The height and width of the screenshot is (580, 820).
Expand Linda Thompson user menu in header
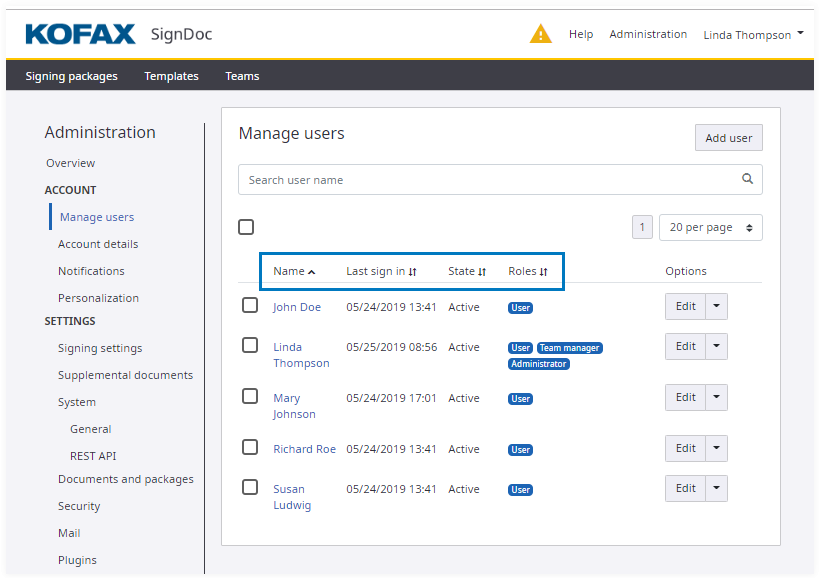(753, 34)
